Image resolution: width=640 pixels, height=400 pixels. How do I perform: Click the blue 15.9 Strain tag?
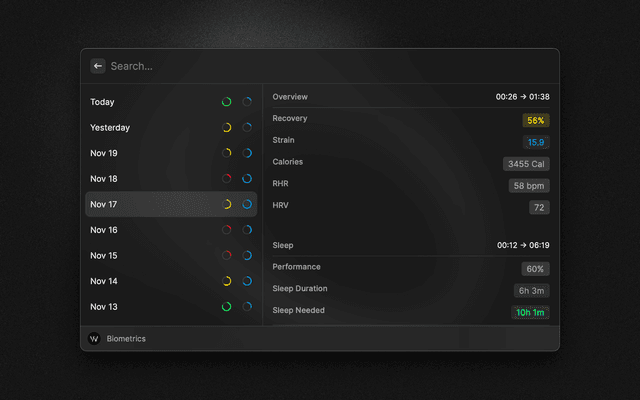click(536, 142)
